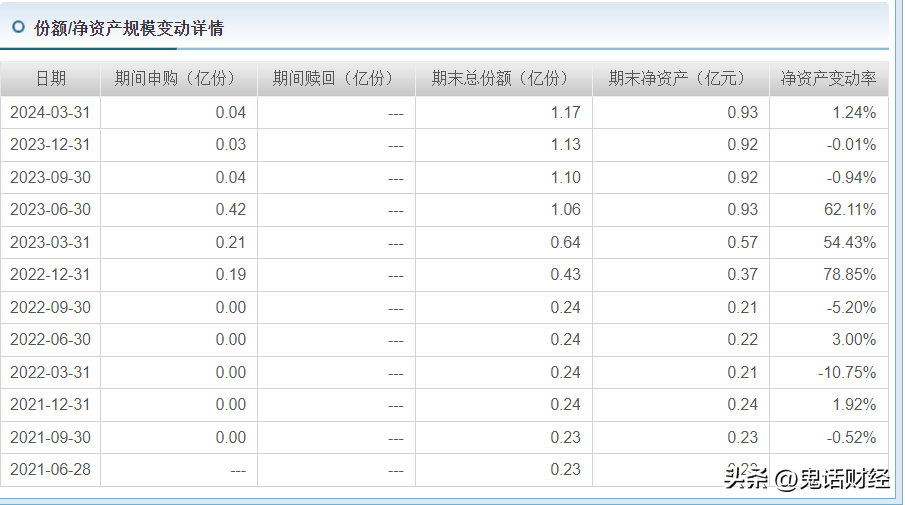
Task: Click the 期末净资产（亿元）column header
Action: (681, 79)
